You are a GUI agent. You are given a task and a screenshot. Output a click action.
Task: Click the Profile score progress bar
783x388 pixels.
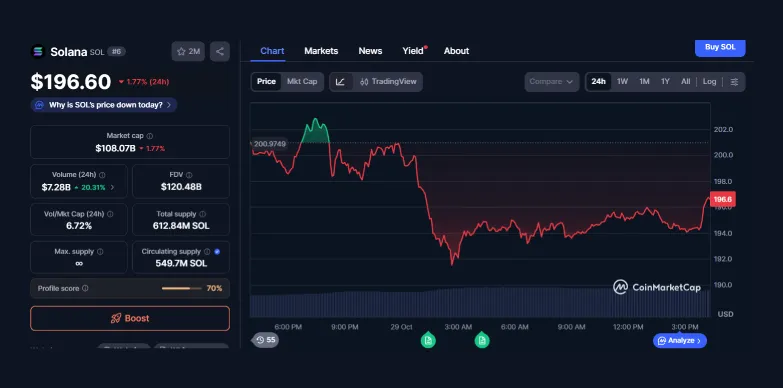(181, 289)
